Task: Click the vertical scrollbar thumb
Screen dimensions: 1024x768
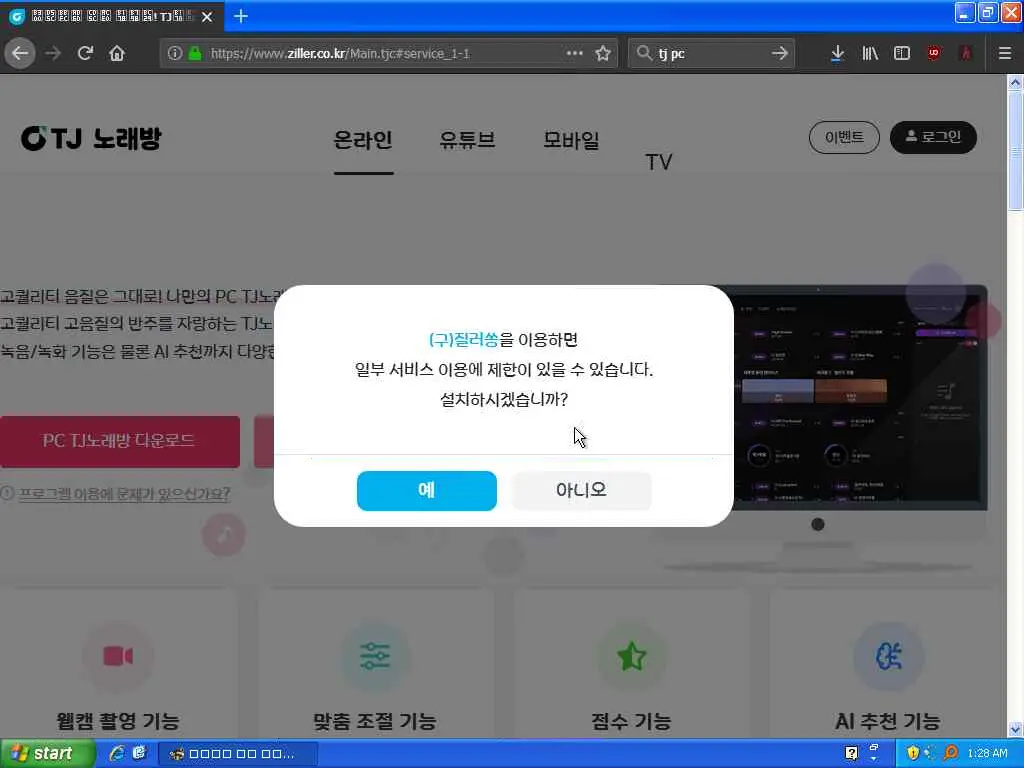Action: coord(1015,151)
